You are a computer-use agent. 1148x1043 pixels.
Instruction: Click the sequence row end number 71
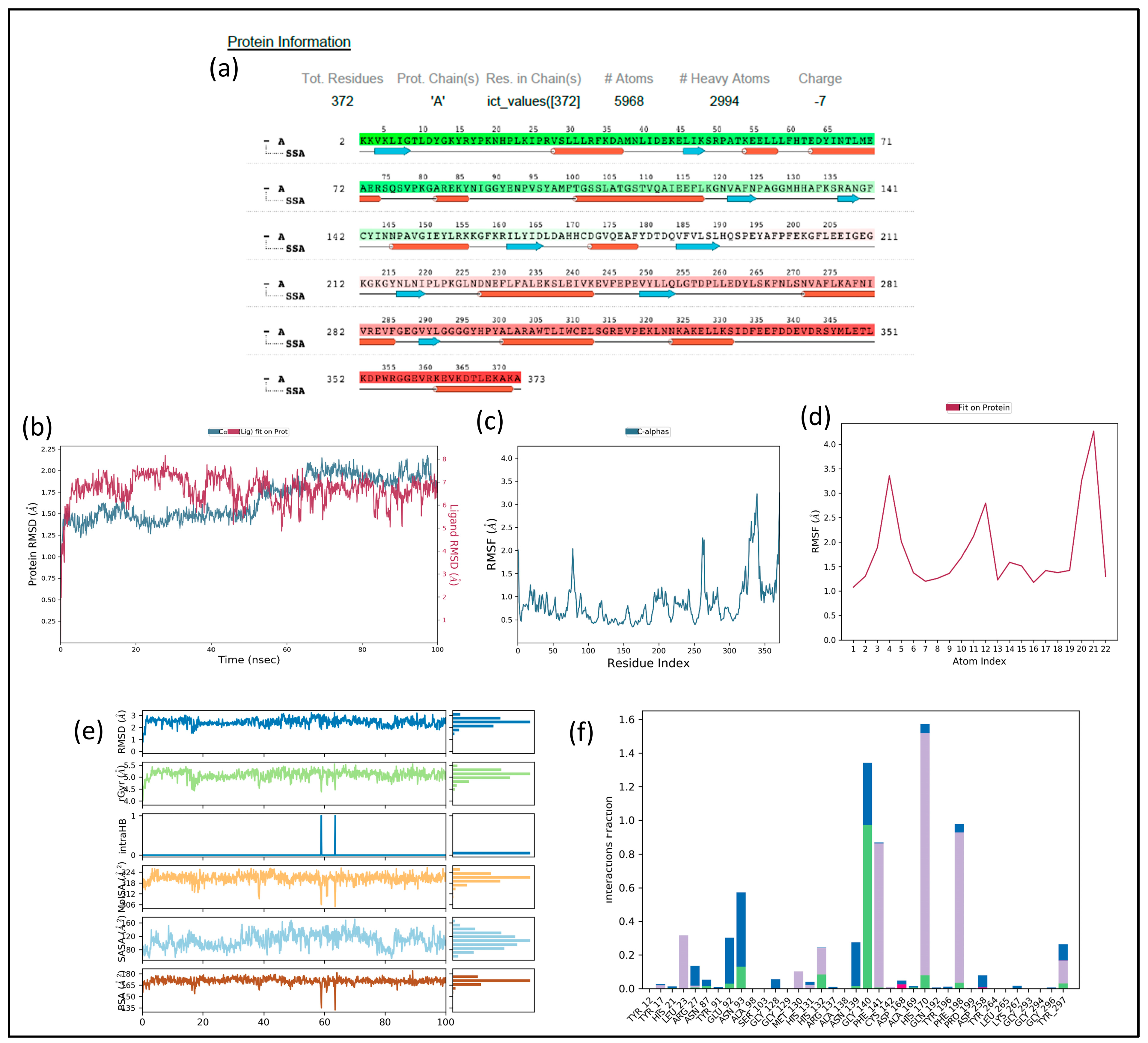[886, 141]
